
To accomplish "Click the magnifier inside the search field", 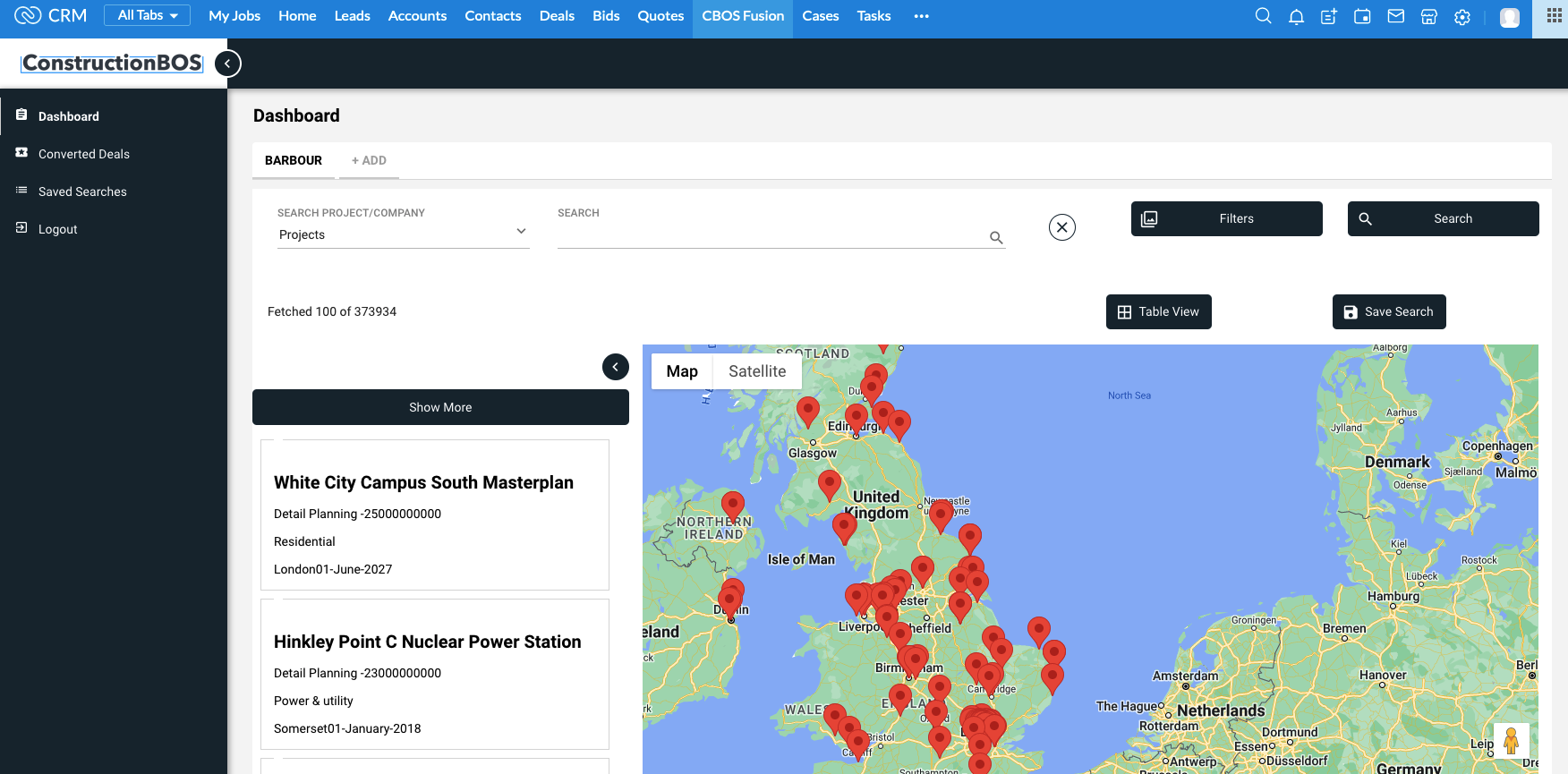I will 995,237.
